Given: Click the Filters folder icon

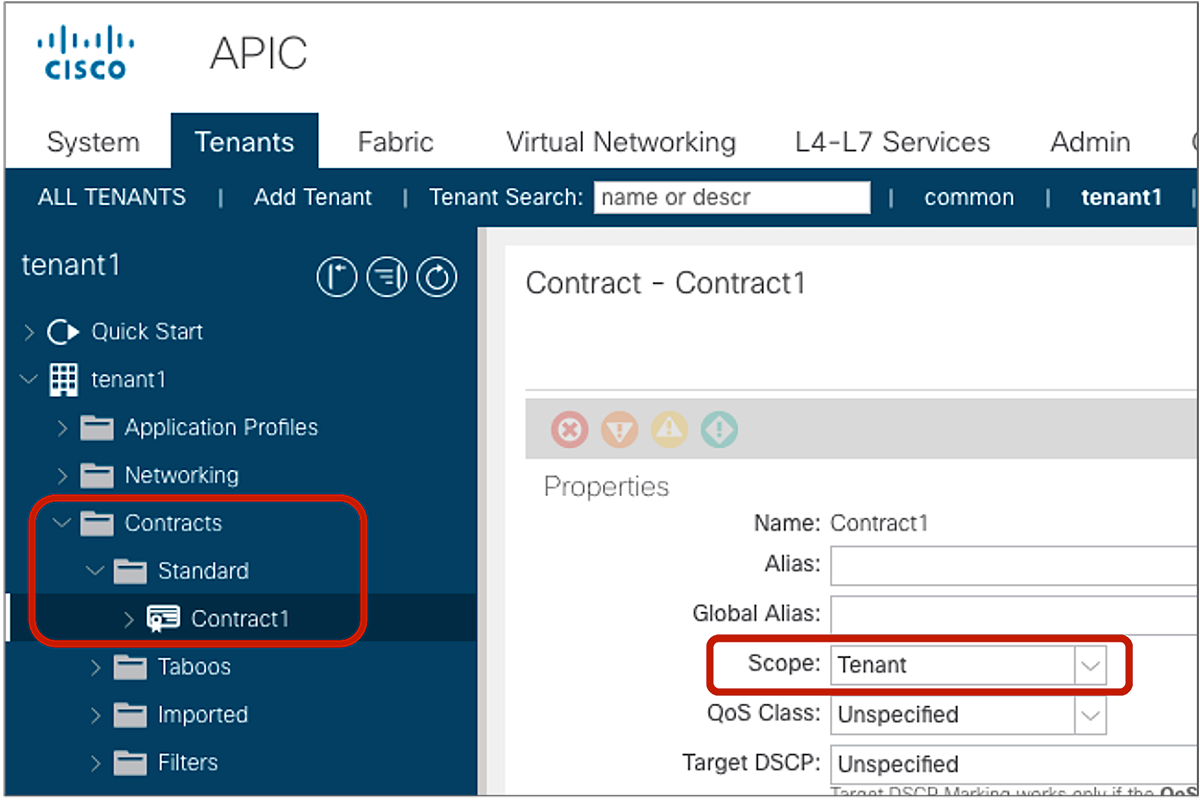Looking at the screenshot, I should [130, 763].
